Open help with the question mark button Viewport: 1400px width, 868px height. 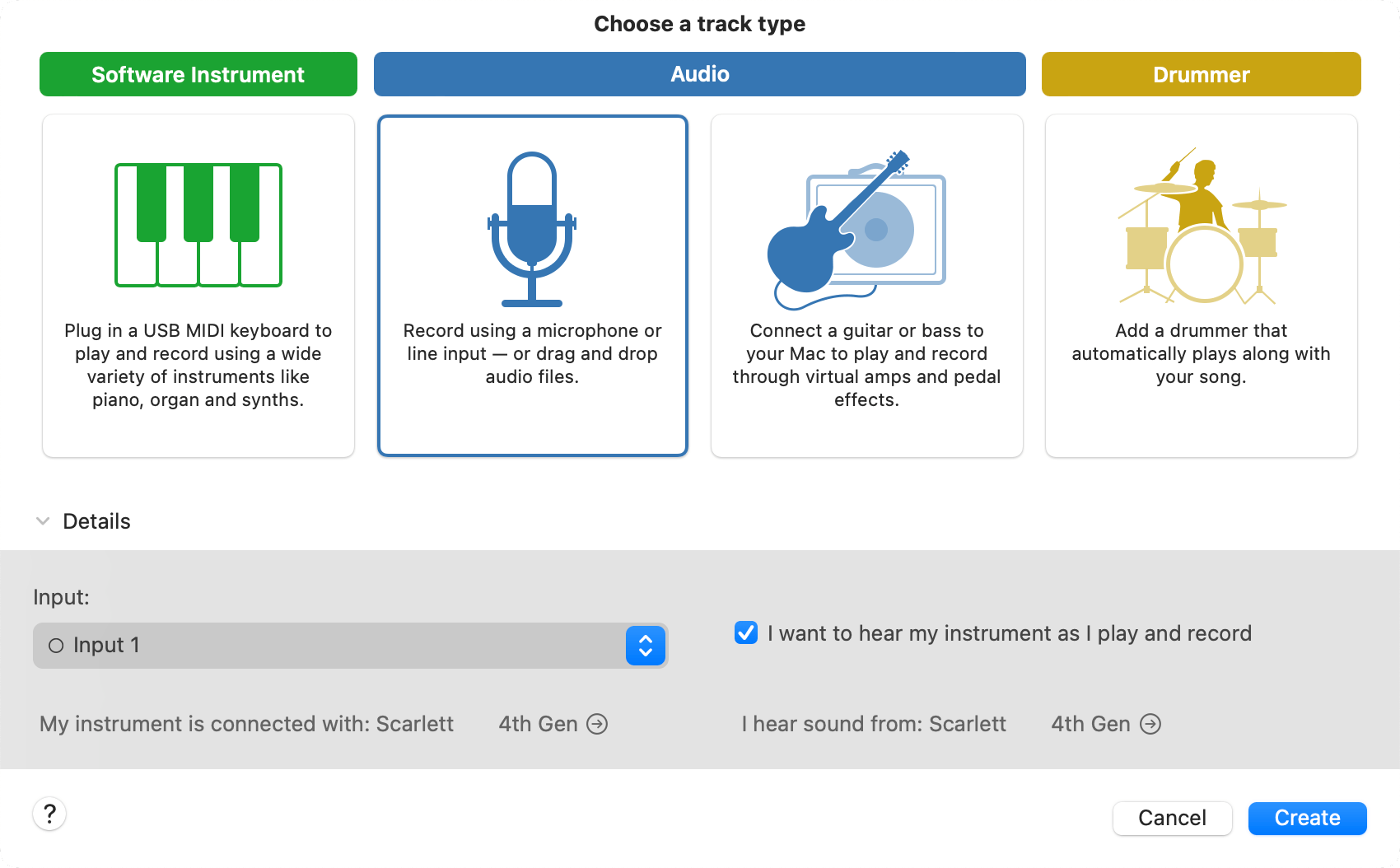click(49, 814)
